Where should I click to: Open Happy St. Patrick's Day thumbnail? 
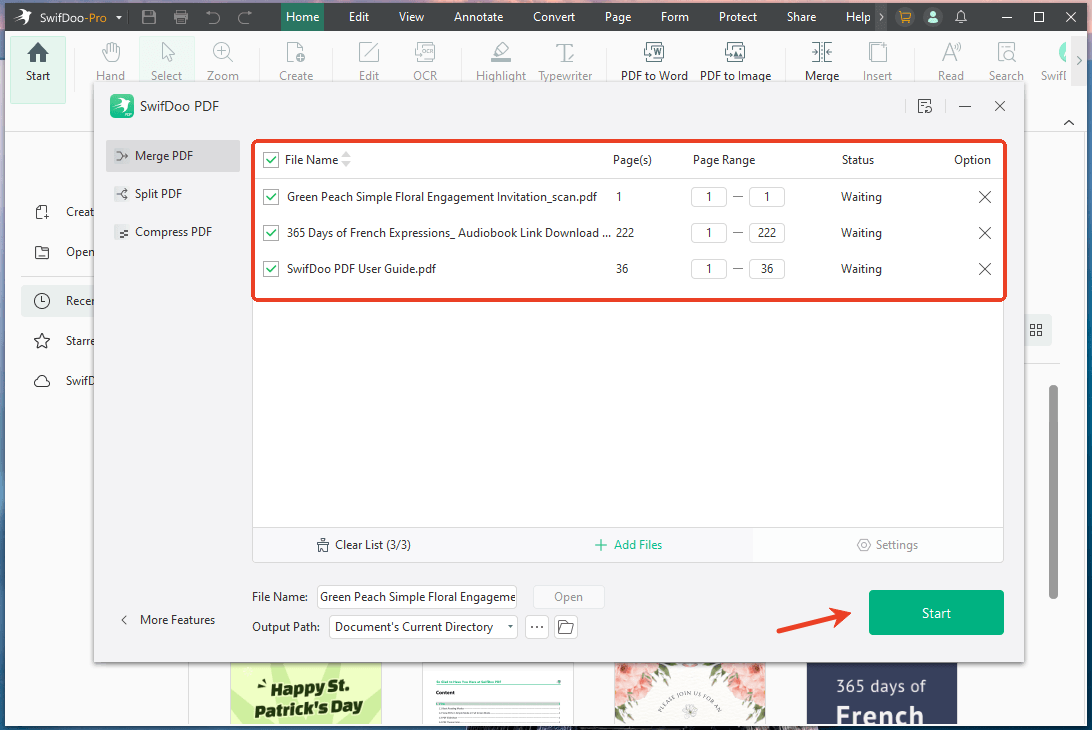(306, 694)
